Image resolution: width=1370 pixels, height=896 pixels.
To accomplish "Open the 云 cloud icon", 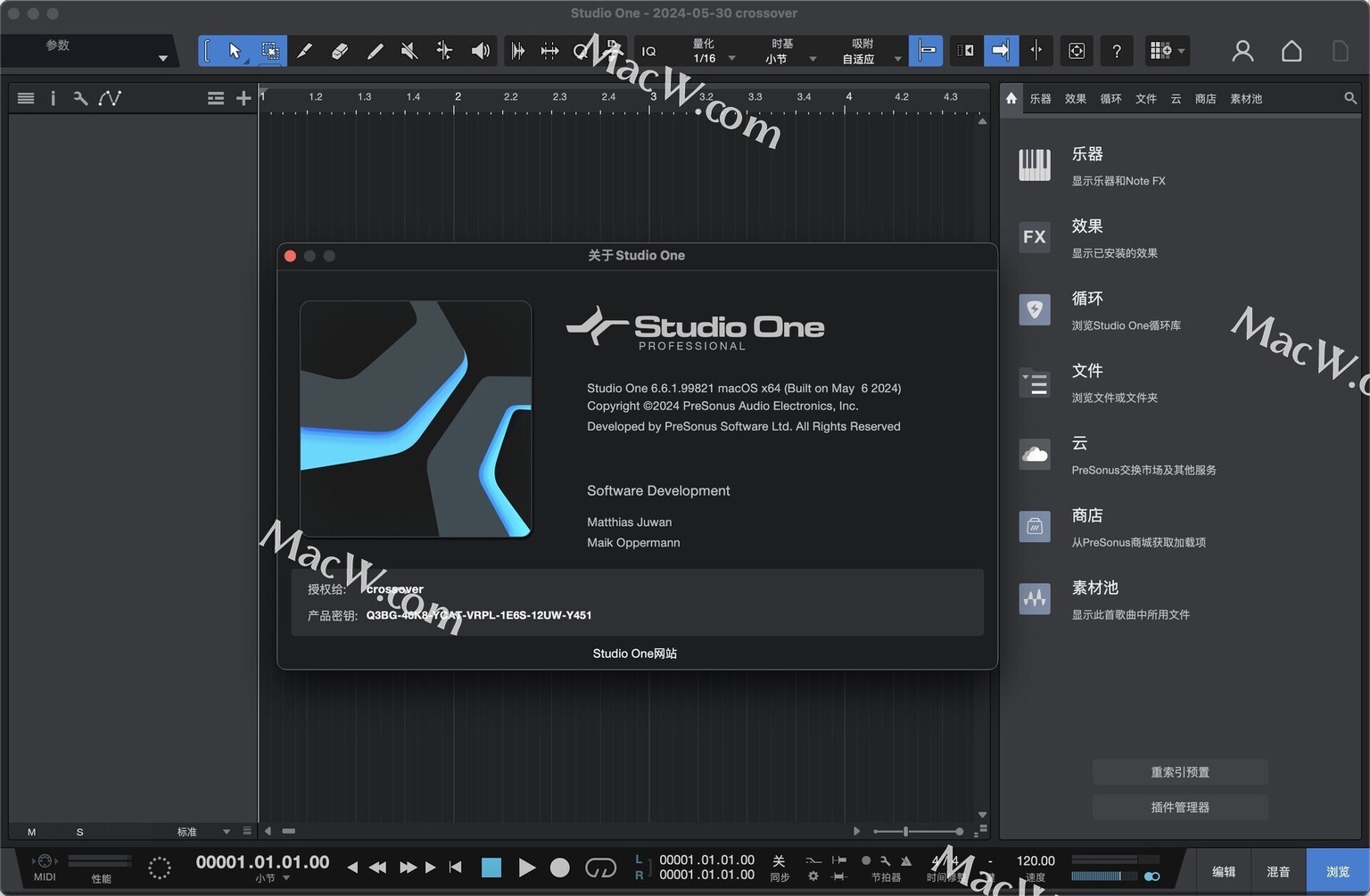I will 1035,455.
